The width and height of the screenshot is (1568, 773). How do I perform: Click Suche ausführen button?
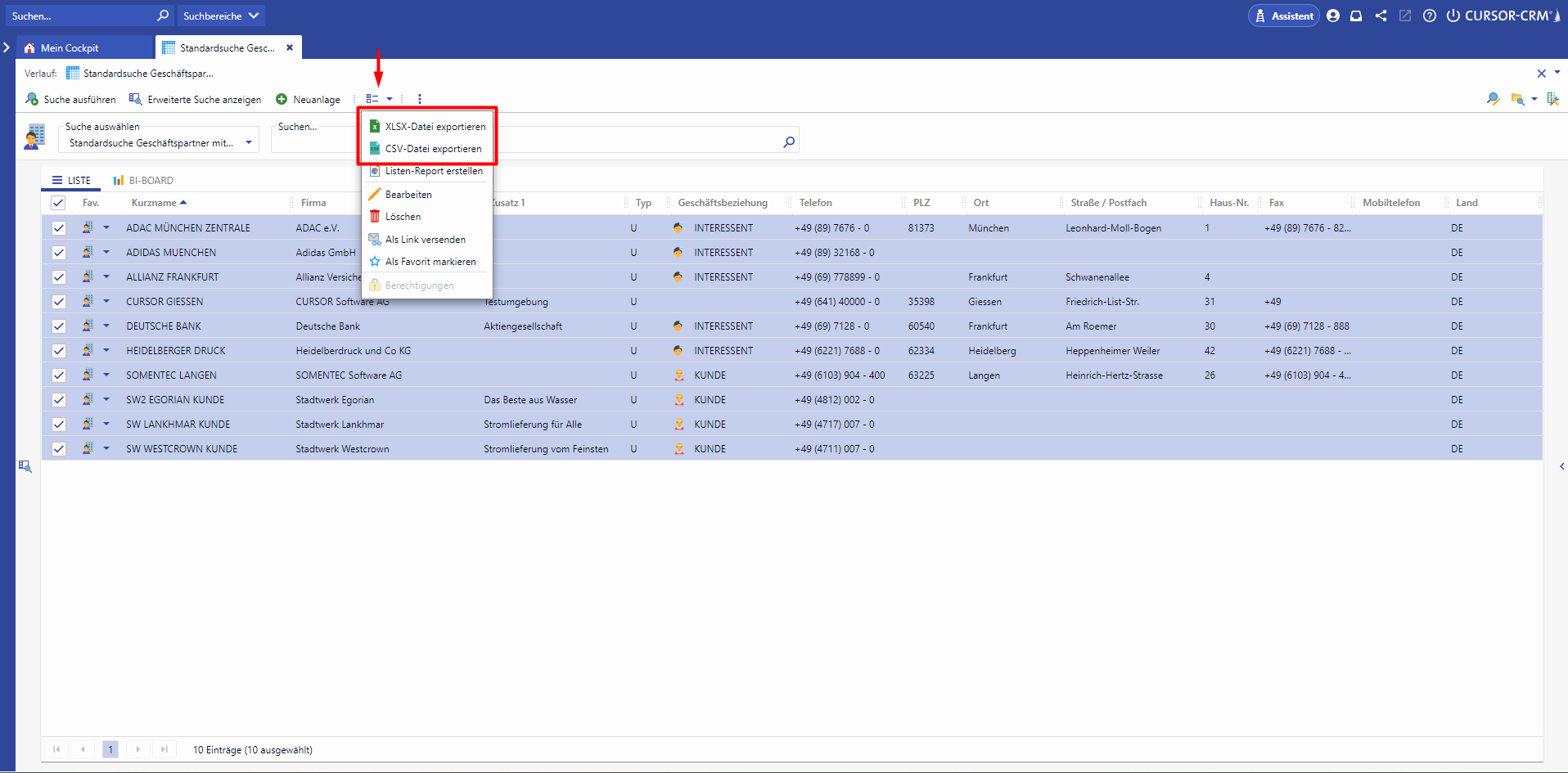pos(71,99)
